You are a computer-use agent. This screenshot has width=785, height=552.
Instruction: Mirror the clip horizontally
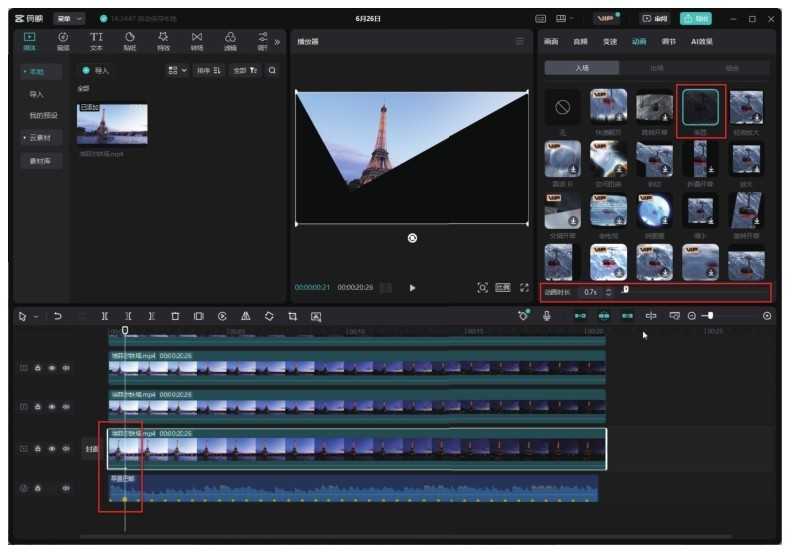point(246,316)
